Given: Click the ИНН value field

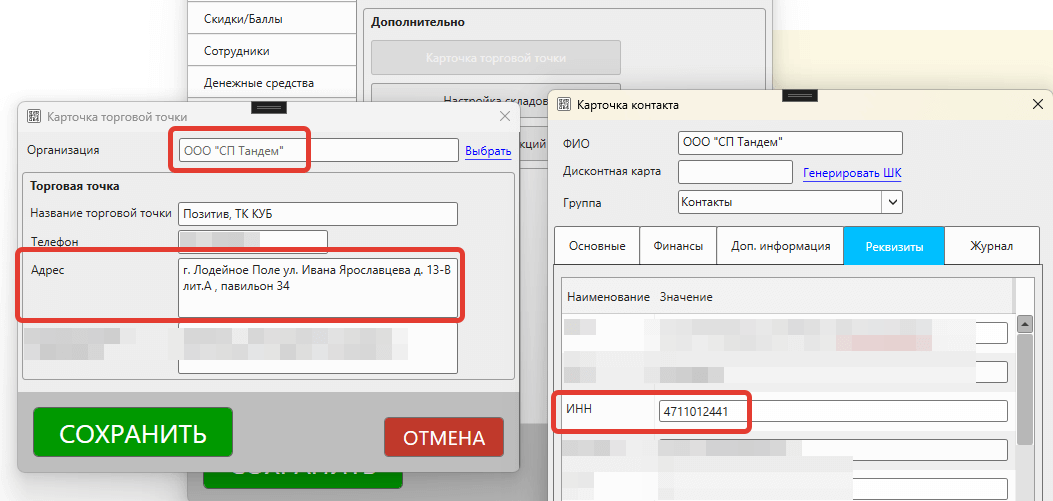Looking at the screenshot, I should [x=832, y=411].
